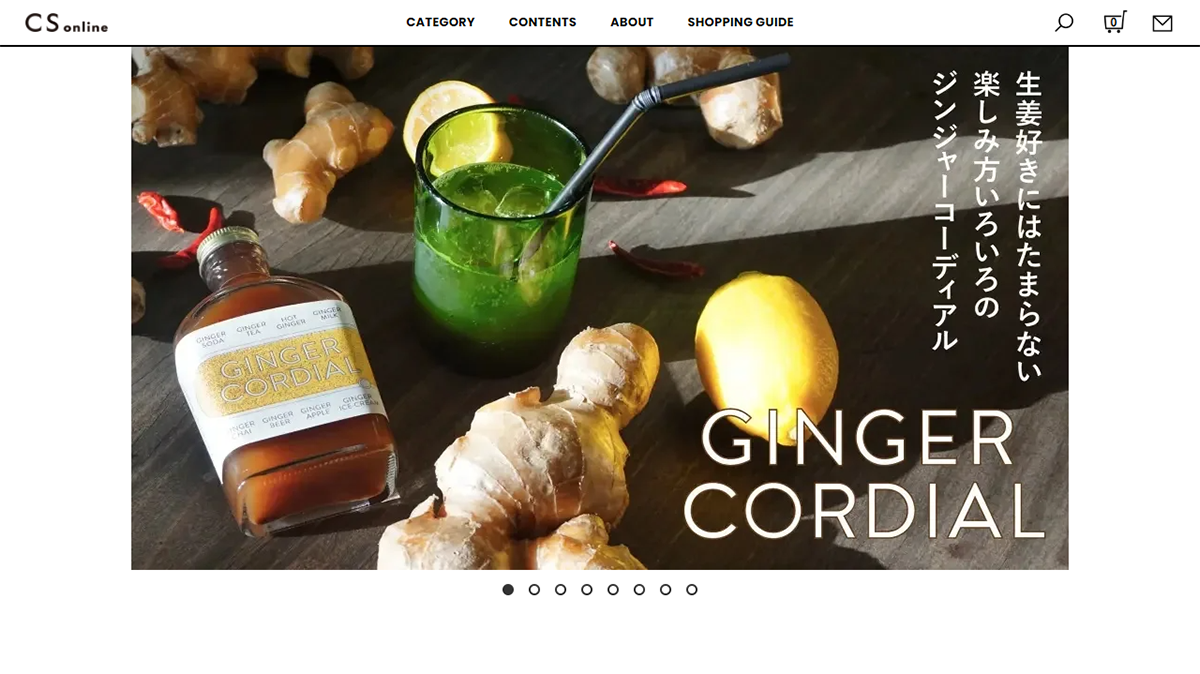1200x674 pixels.
Task: Open the CONTENTS menu
Action: (x=542, y=22)
